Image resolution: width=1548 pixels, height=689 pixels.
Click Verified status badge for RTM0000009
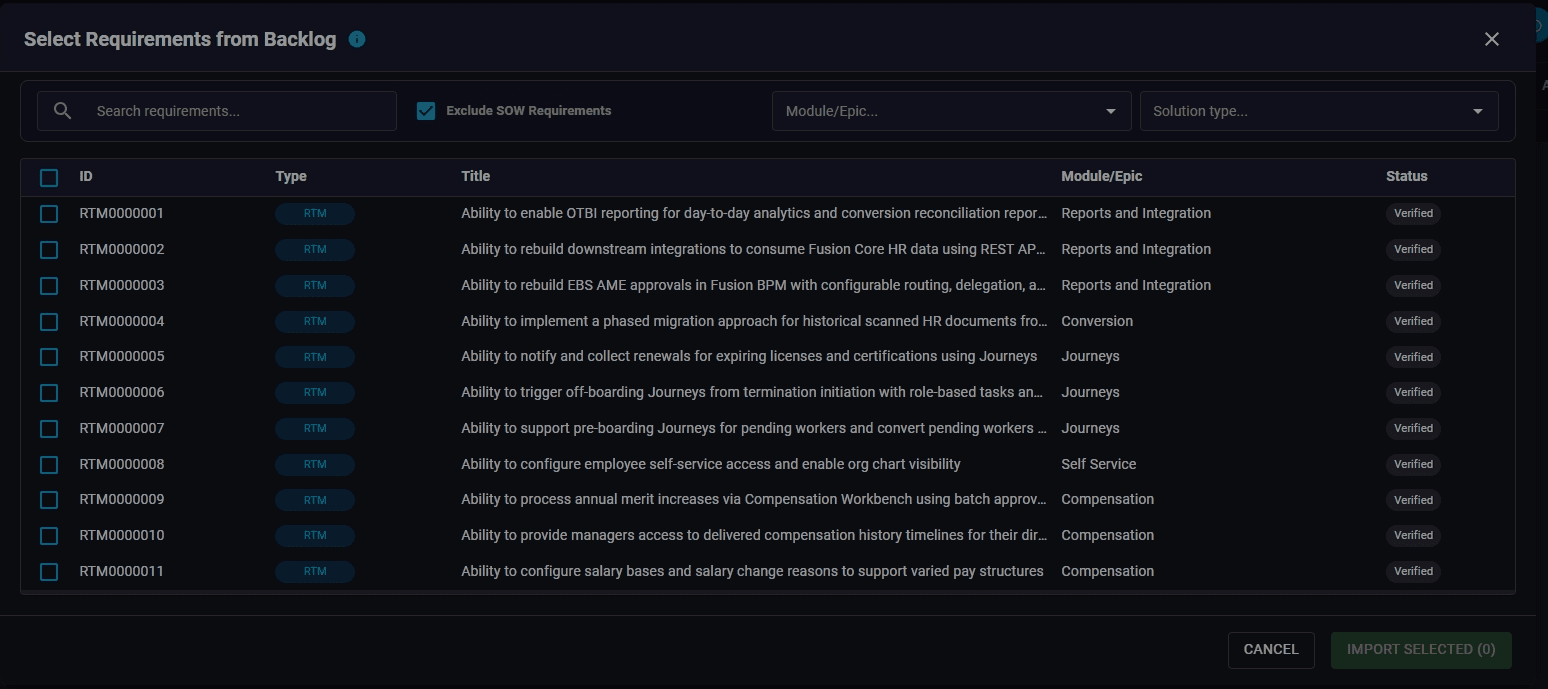point(1413,500)
